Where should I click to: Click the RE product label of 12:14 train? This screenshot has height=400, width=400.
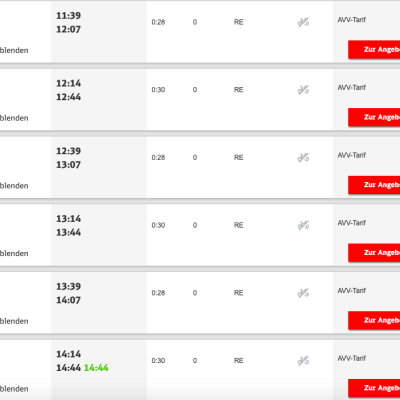pos(238,90)
